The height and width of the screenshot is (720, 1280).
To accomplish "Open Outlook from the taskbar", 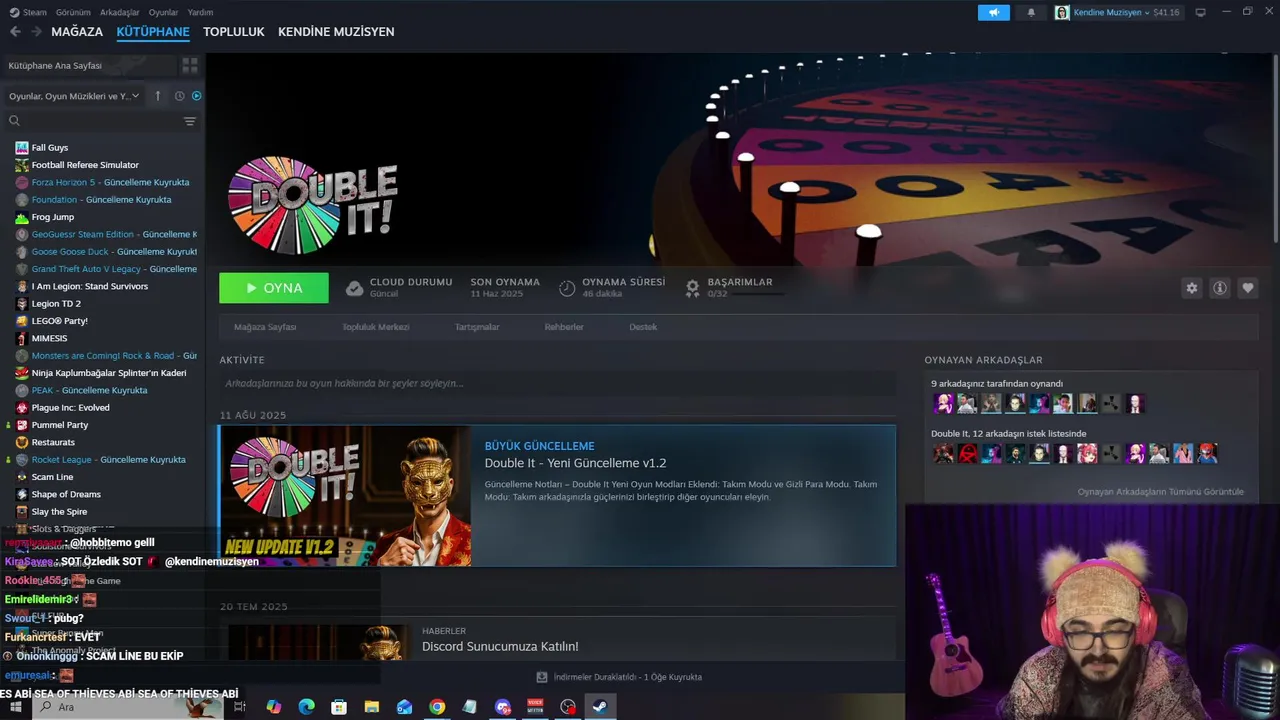I will pyautogui.click(x=404, y=707).
